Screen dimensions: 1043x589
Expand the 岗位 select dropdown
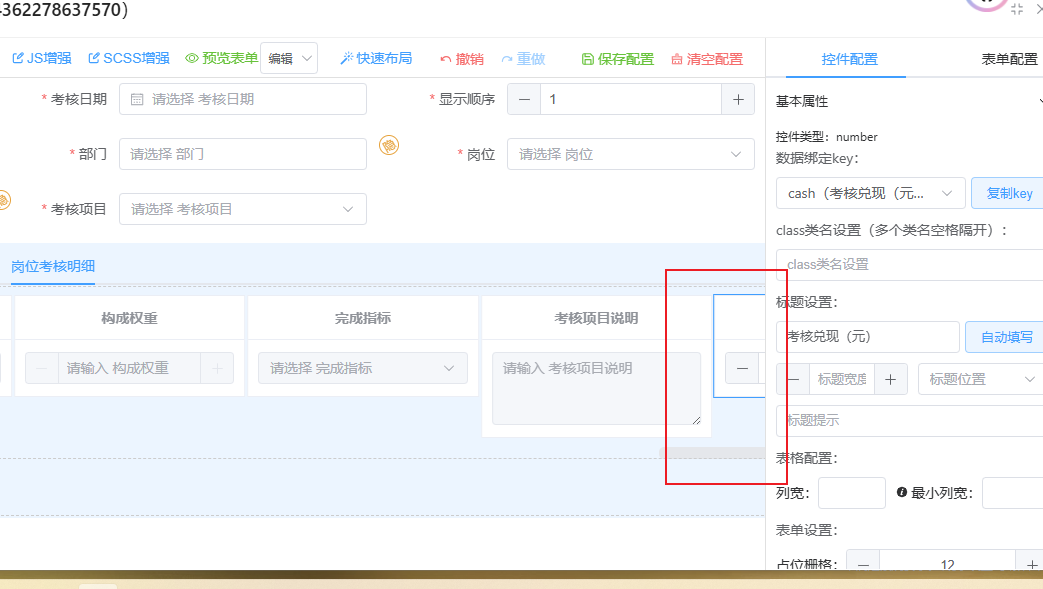tap(630, 154)
